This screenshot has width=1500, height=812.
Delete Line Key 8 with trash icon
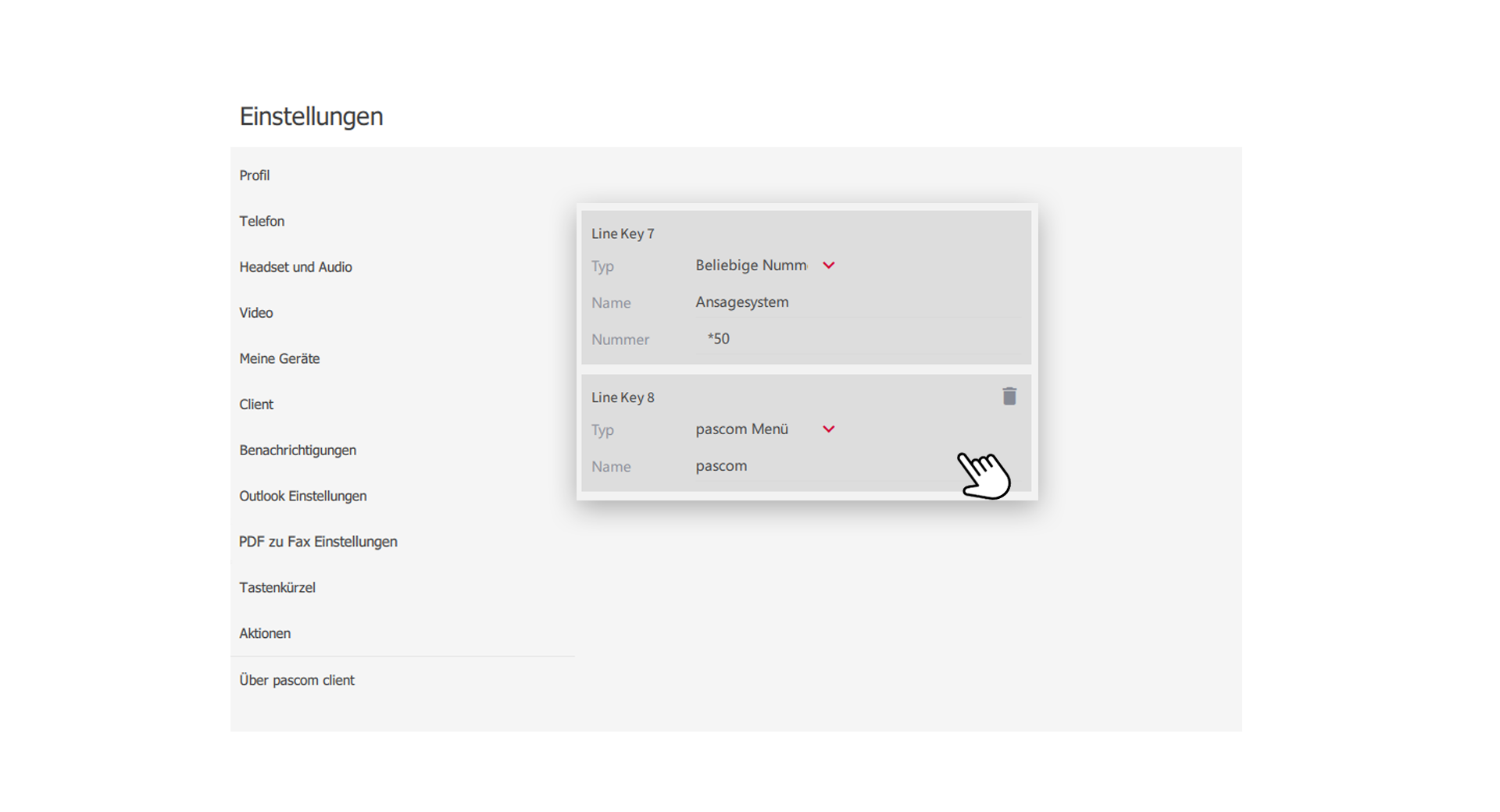click(x=1009, y=397)
